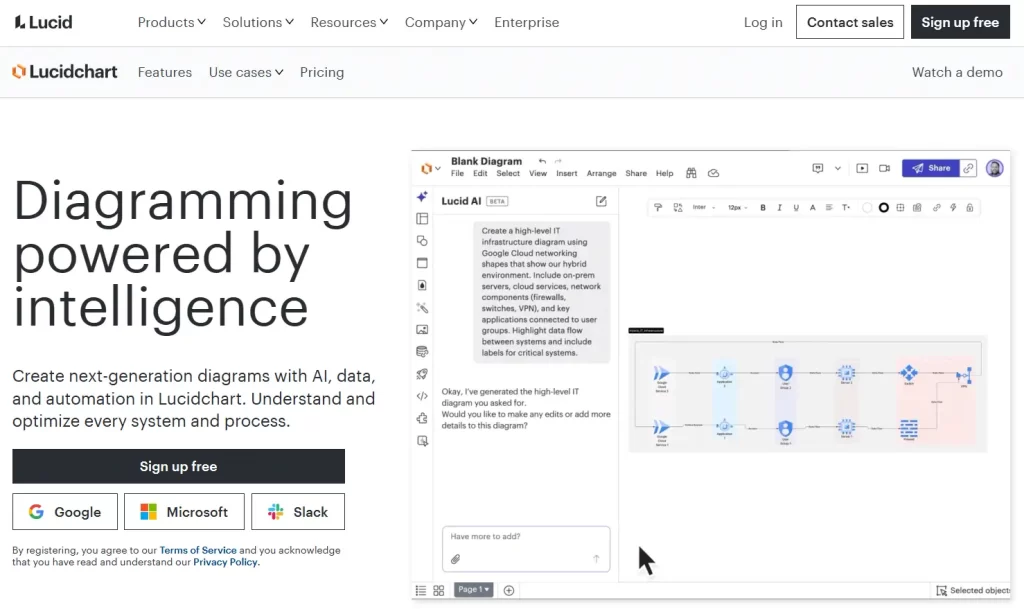This screenshot has height=609, width=1024.
Task: Sign up with Google button
Action: click(65, 512)
